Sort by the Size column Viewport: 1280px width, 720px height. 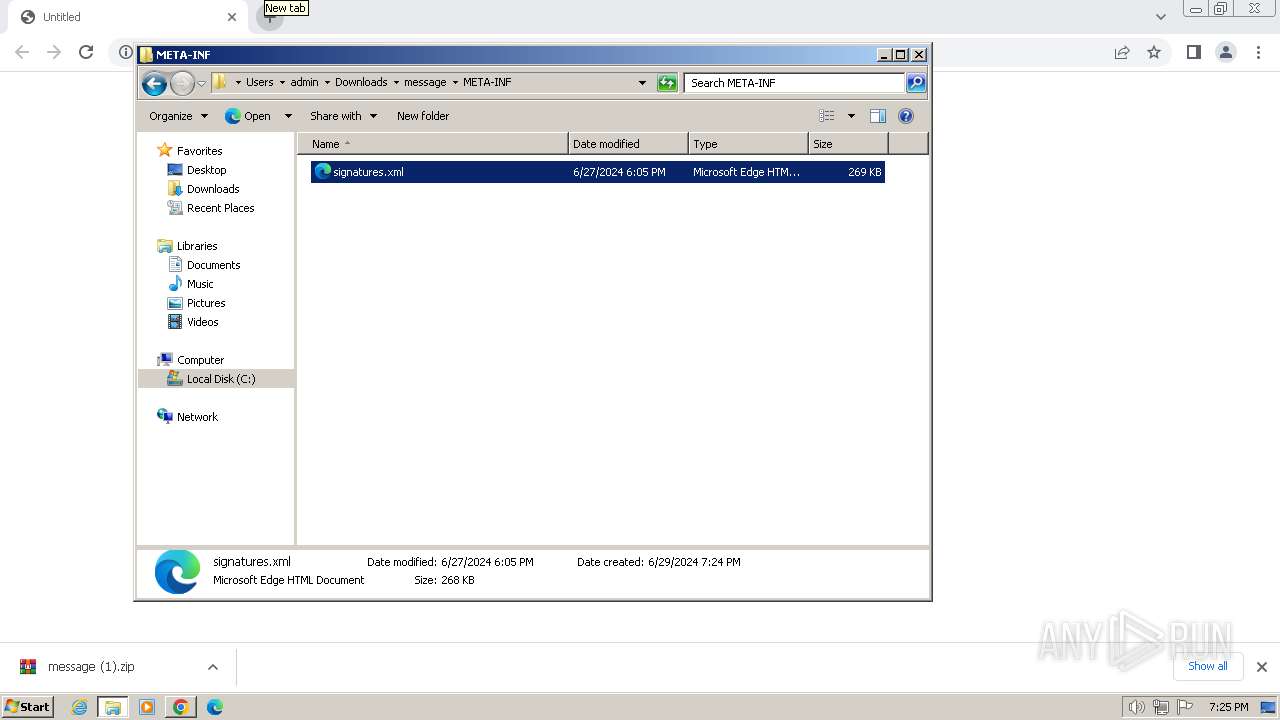848,144
